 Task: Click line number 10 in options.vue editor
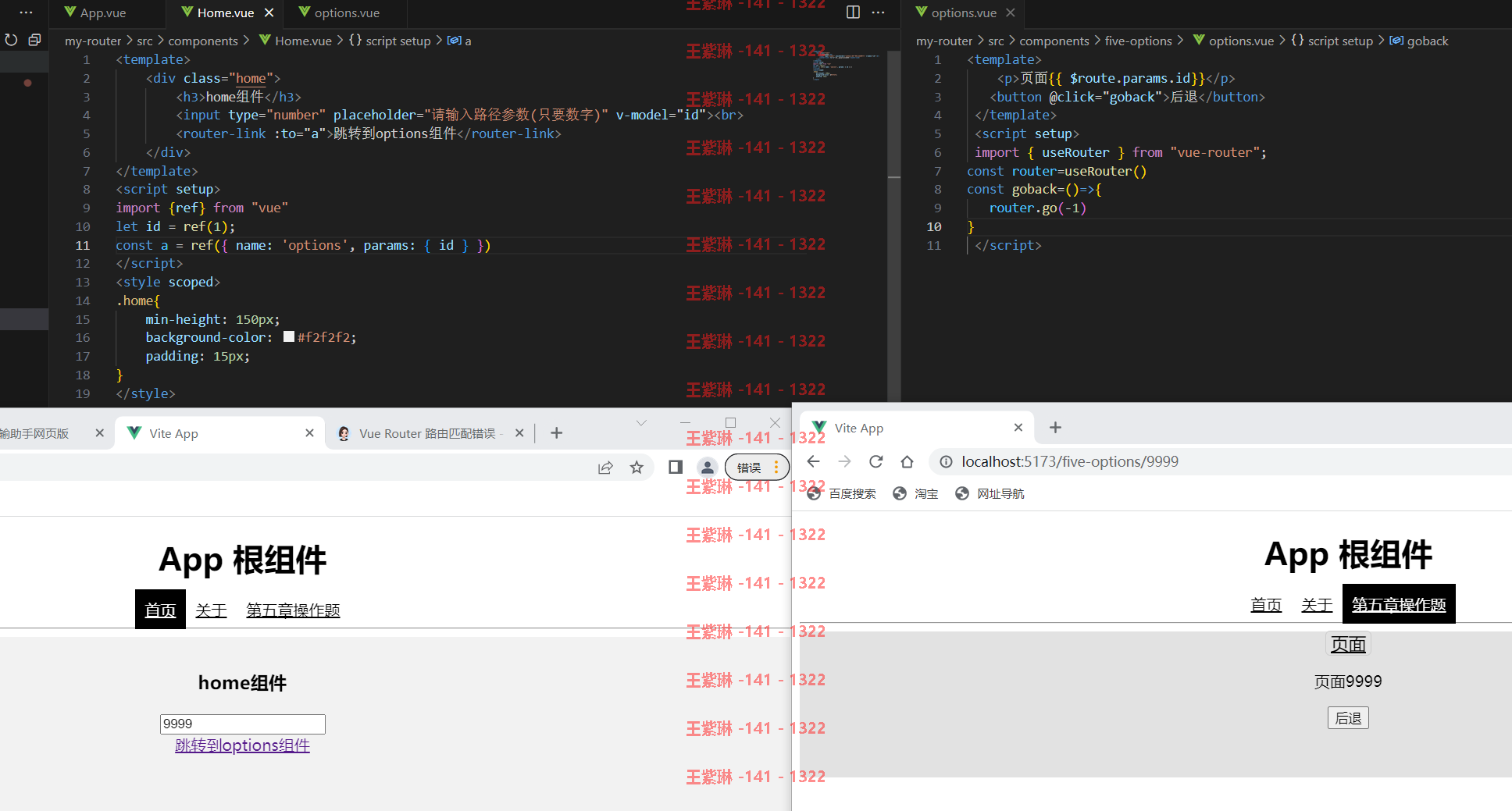934,226
